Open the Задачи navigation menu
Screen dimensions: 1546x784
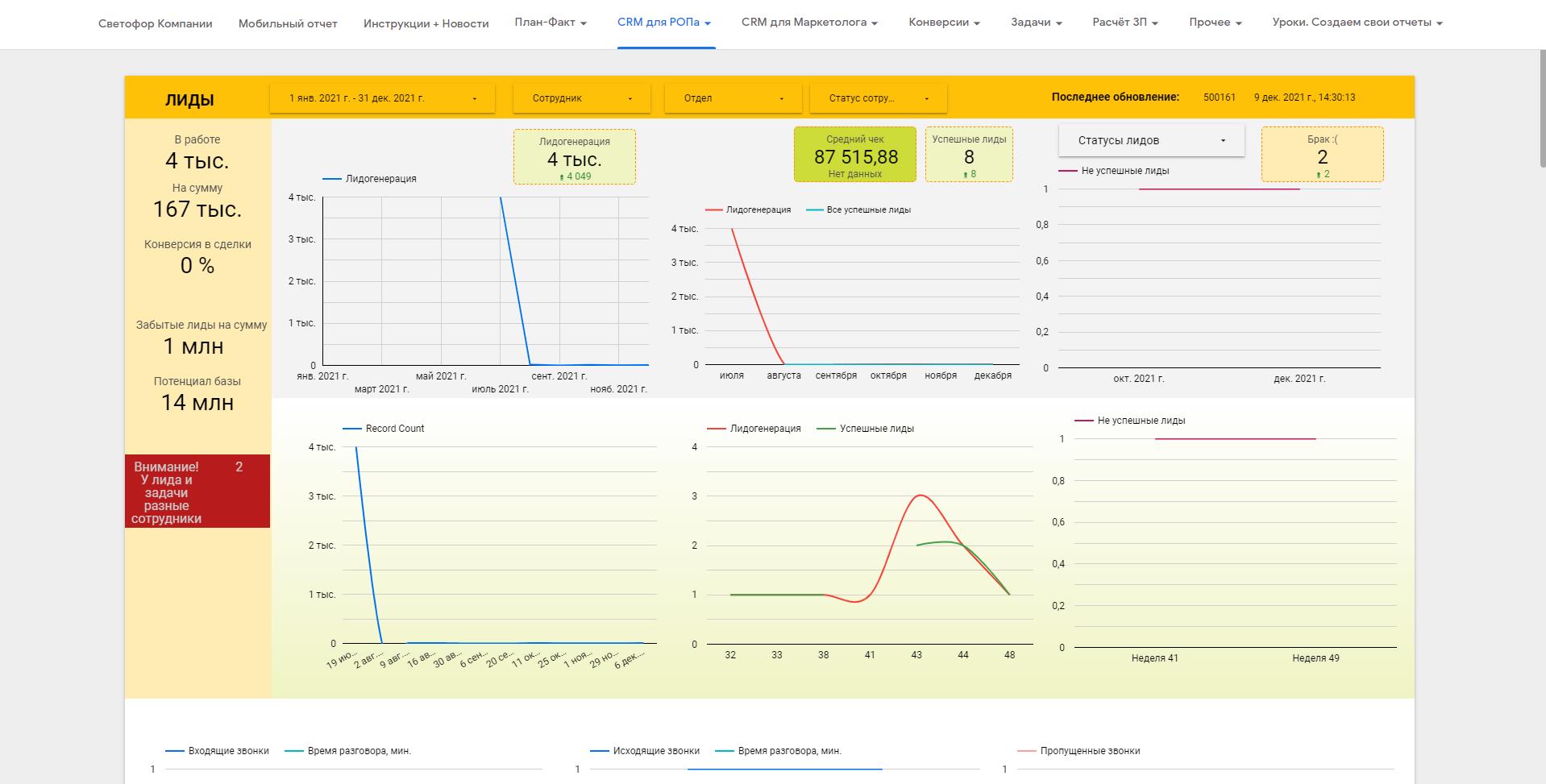click(x=1036, y=23)
